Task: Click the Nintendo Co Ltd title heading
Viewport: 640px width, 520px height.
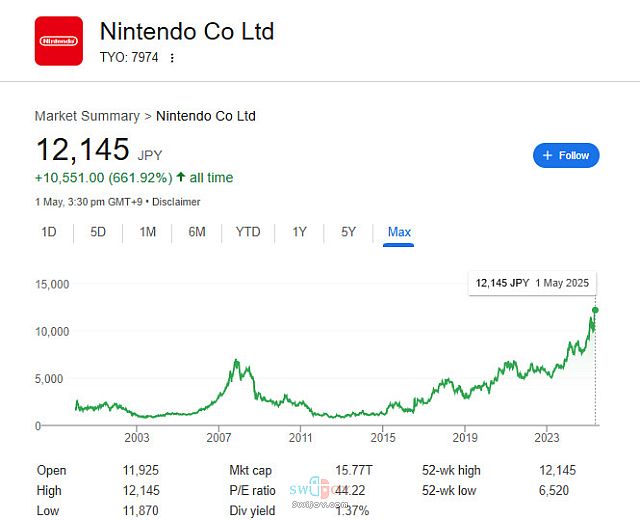Action: point(187,31)
